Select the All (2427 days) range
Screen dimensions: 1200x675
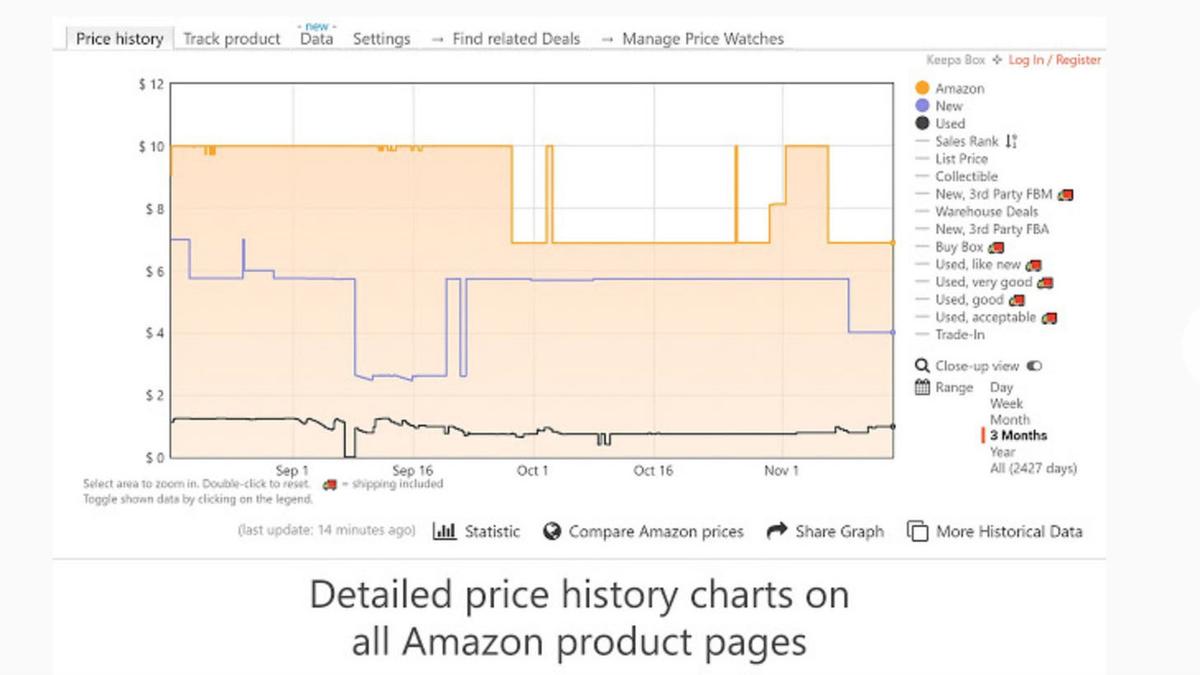tap(1033, 468)
